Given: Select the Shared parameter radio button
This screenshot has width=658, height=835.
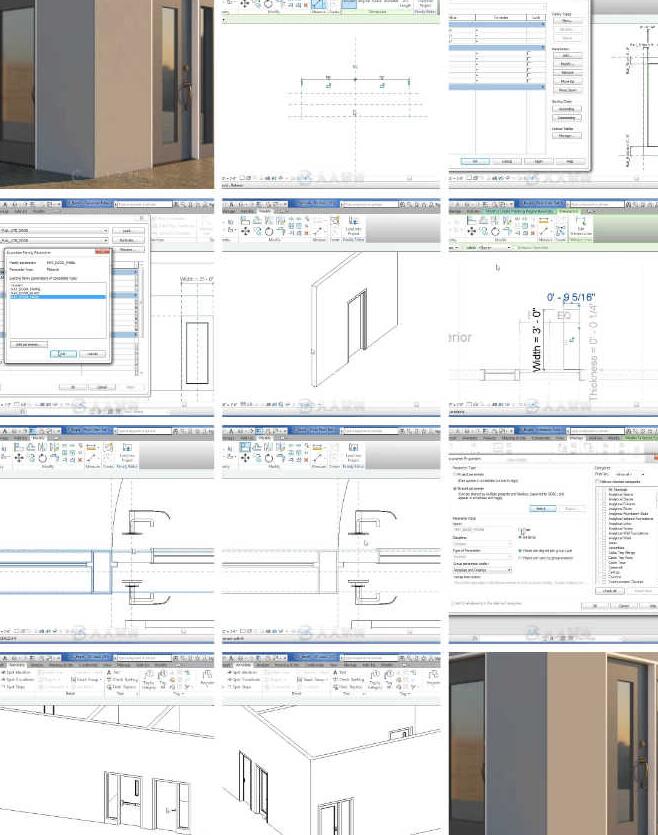Looking at the screenshot, I should [x=455, y=489].
